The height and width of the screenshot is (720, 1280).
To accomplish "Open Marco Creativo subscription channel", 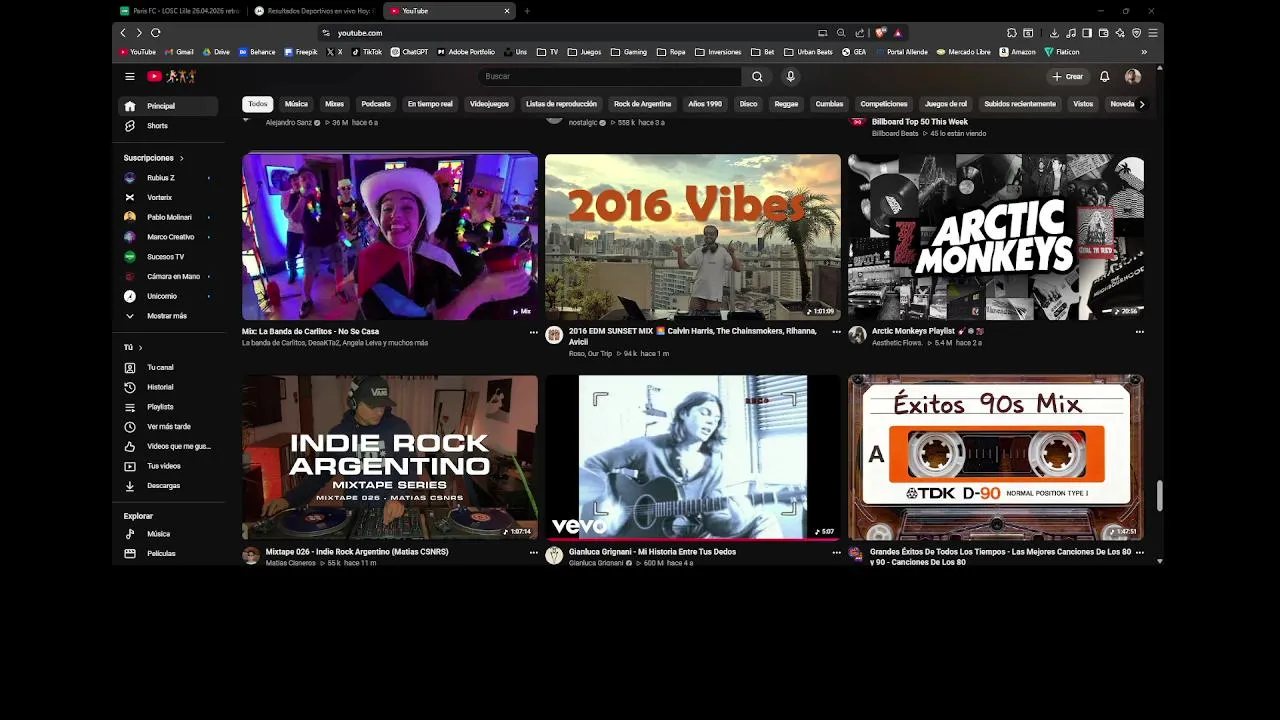I will [x=168, y=237].
